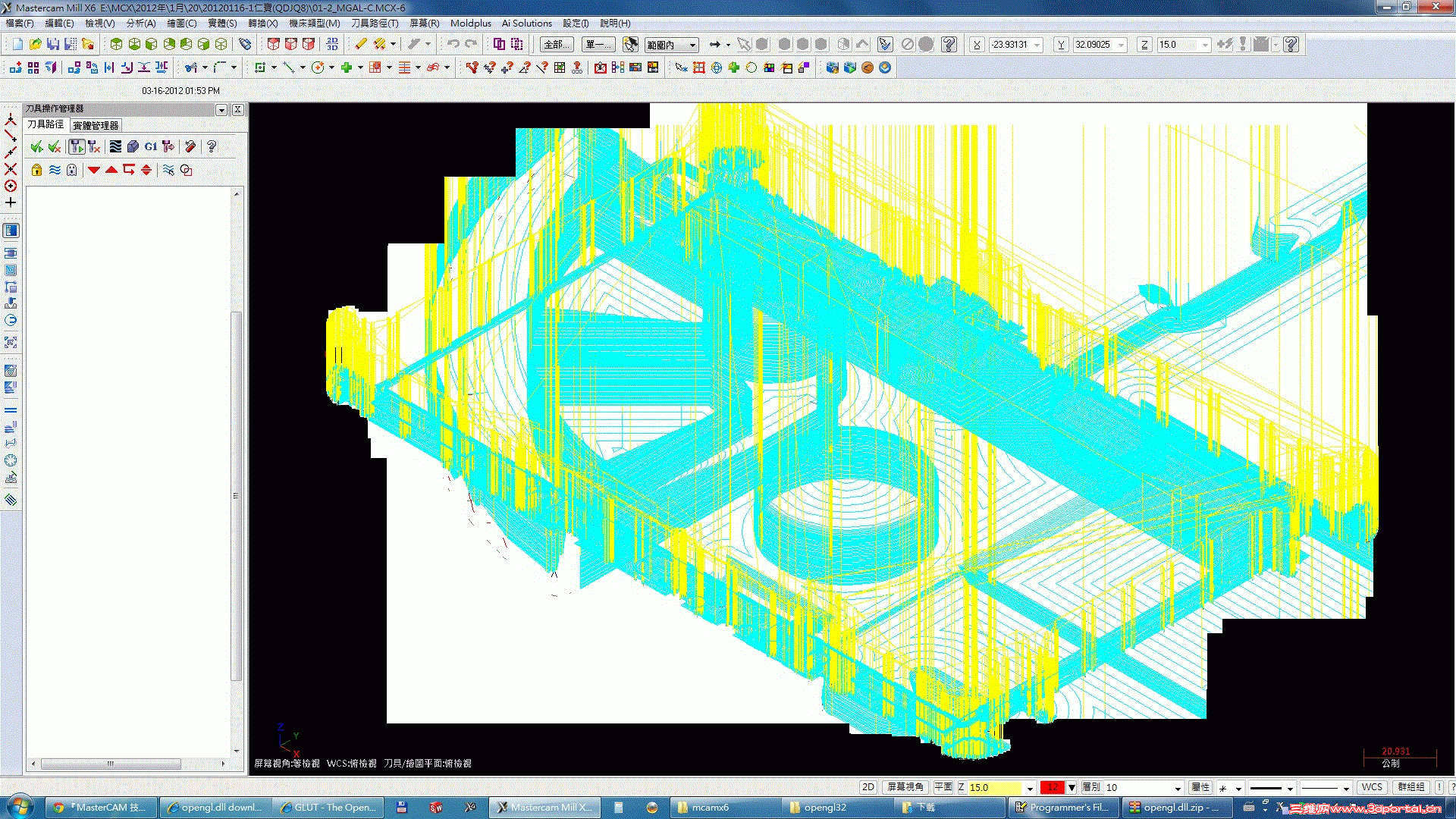Switch to the 實體管理器 tab
Viewport: 1456px width, 819px height.
pos(96,125)
